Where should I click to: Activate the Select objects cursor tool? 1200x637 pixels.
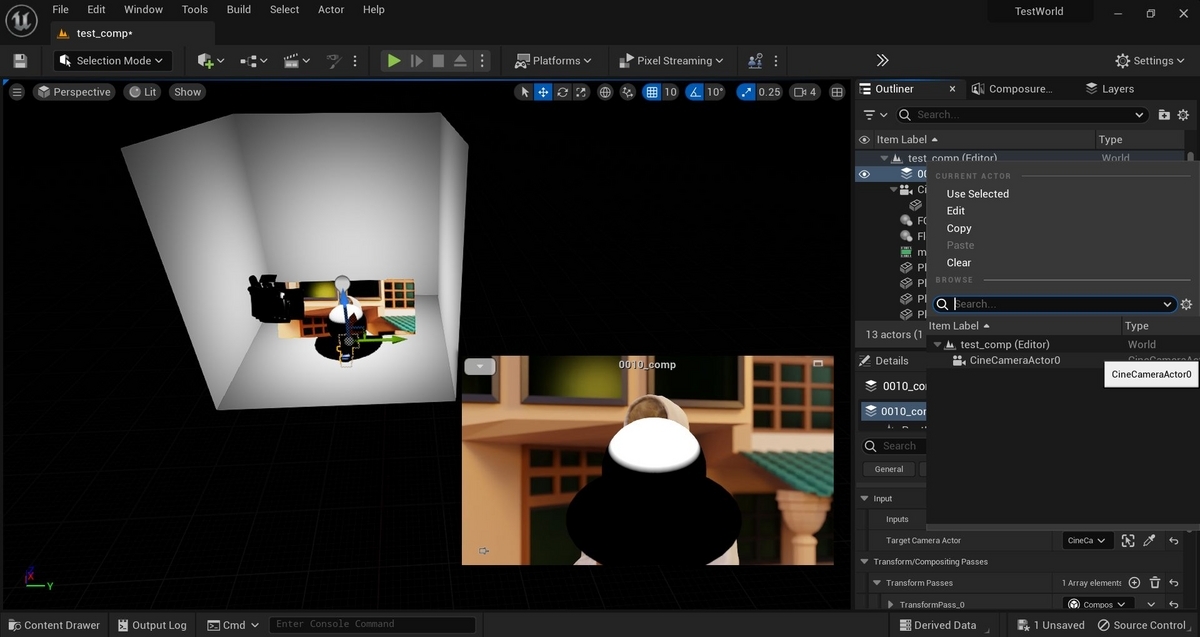pyautogui.click(x=524, y=92)
